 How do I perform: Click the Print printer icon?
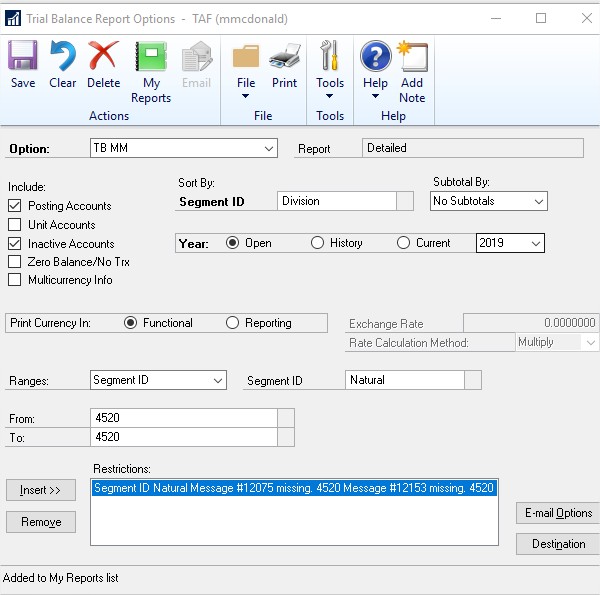pos(284,56)
